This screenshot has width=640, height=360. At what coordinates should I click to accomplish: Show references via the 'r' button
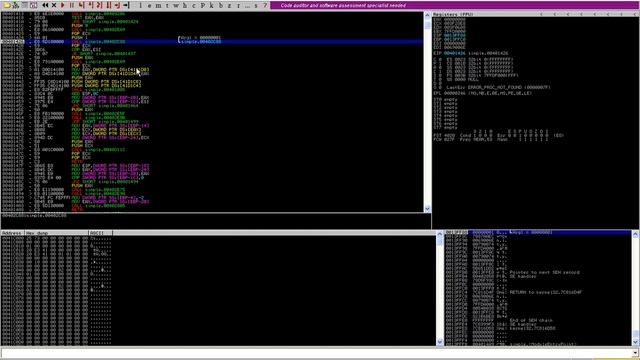tap(238, 5)
